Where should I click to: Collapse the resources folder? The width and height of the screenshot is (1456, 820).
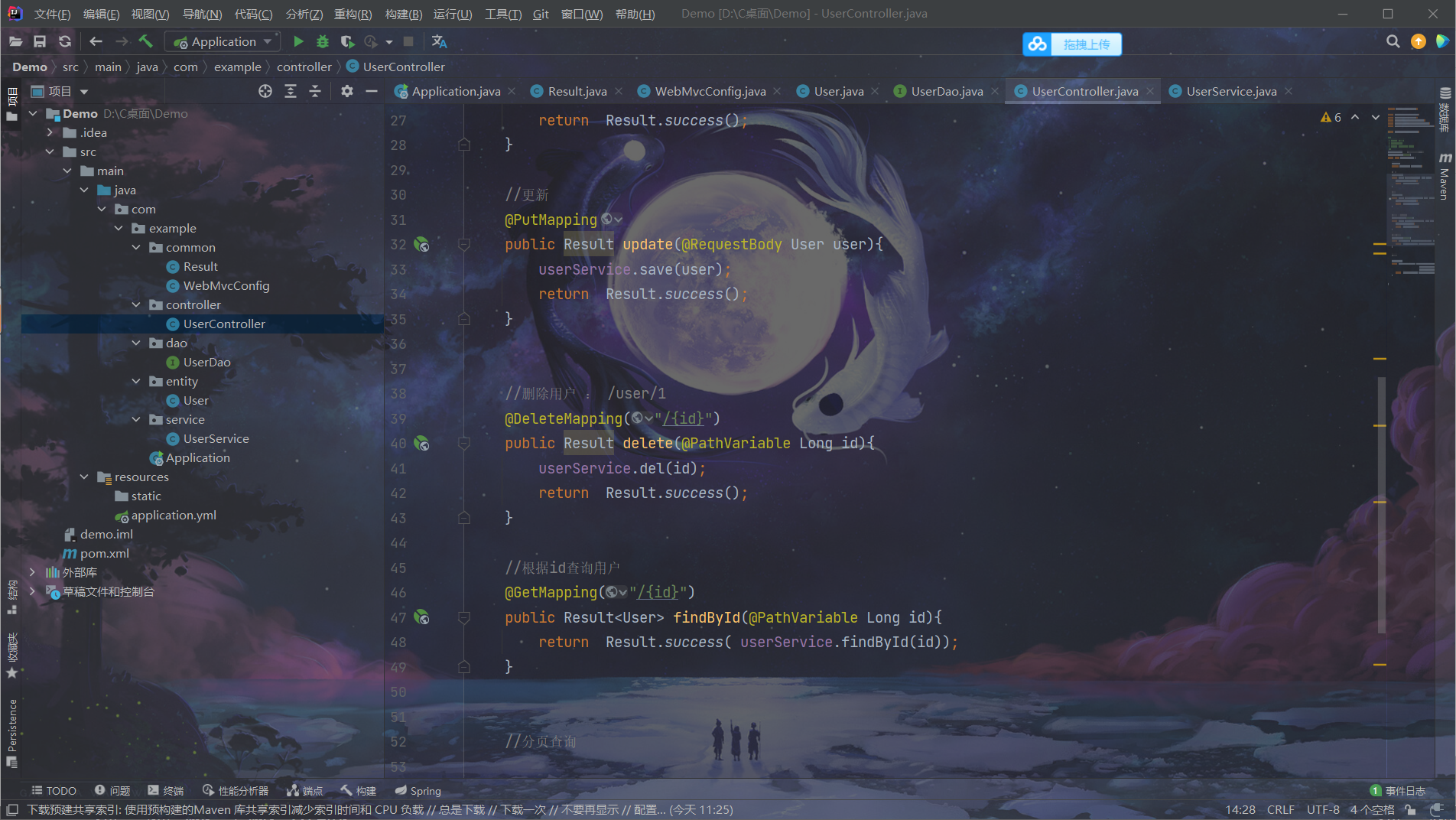pos(84,477)
